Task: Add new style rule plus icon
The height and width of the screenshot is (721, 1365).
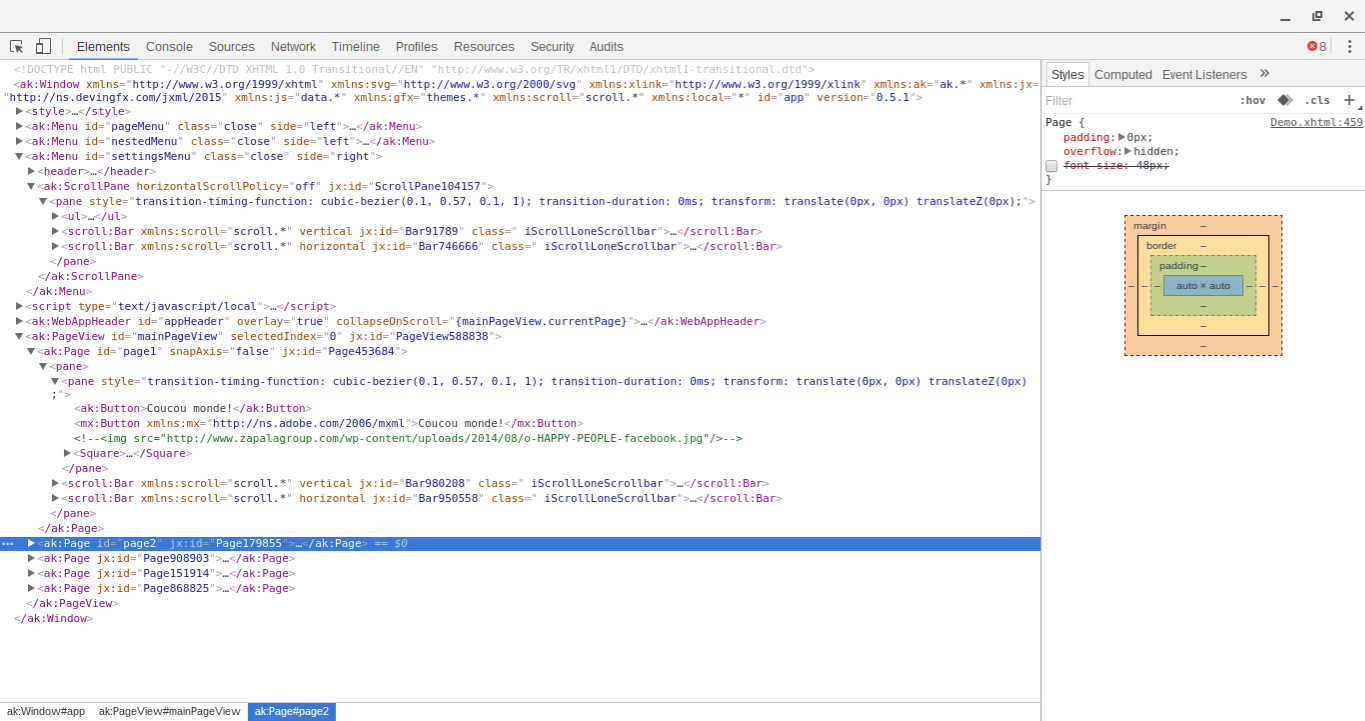Action: pyautogui.click(x=1349, y=100)
